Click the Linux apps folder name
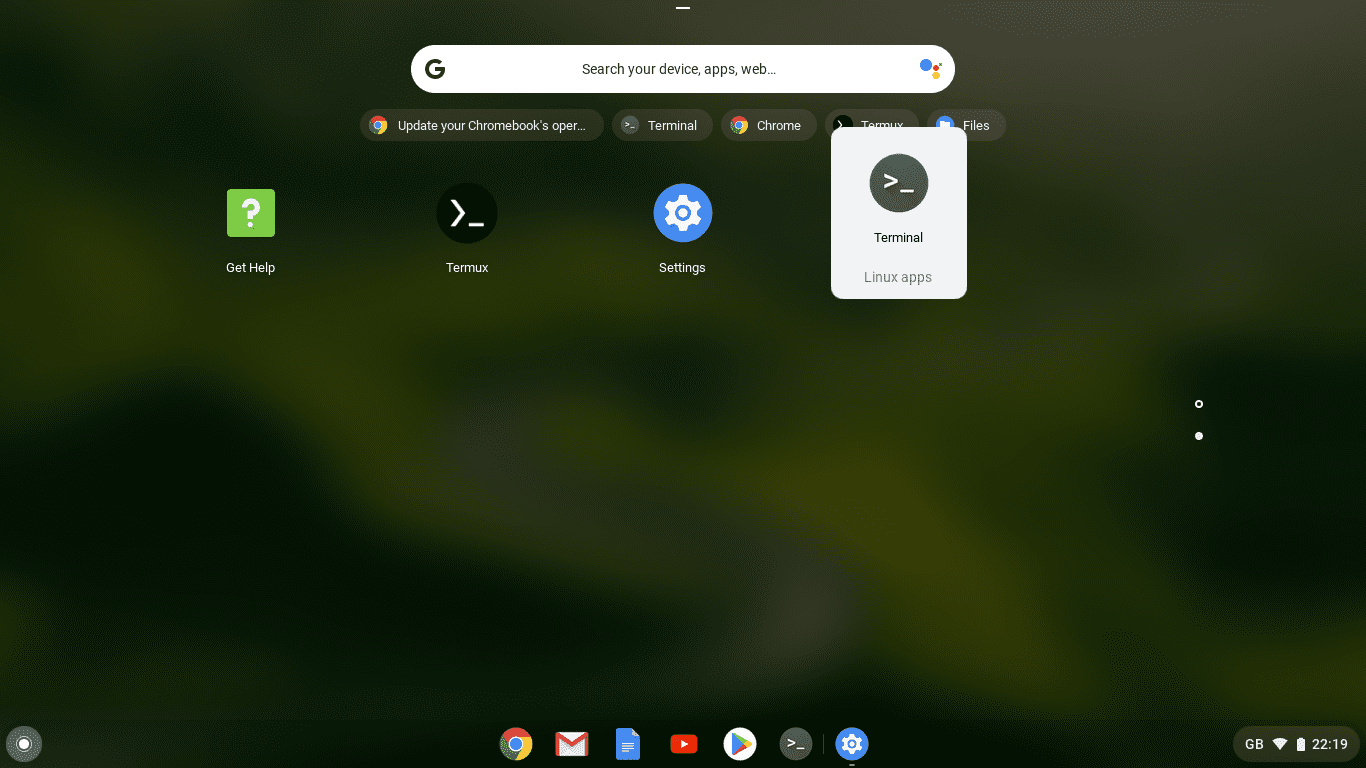 898,277
